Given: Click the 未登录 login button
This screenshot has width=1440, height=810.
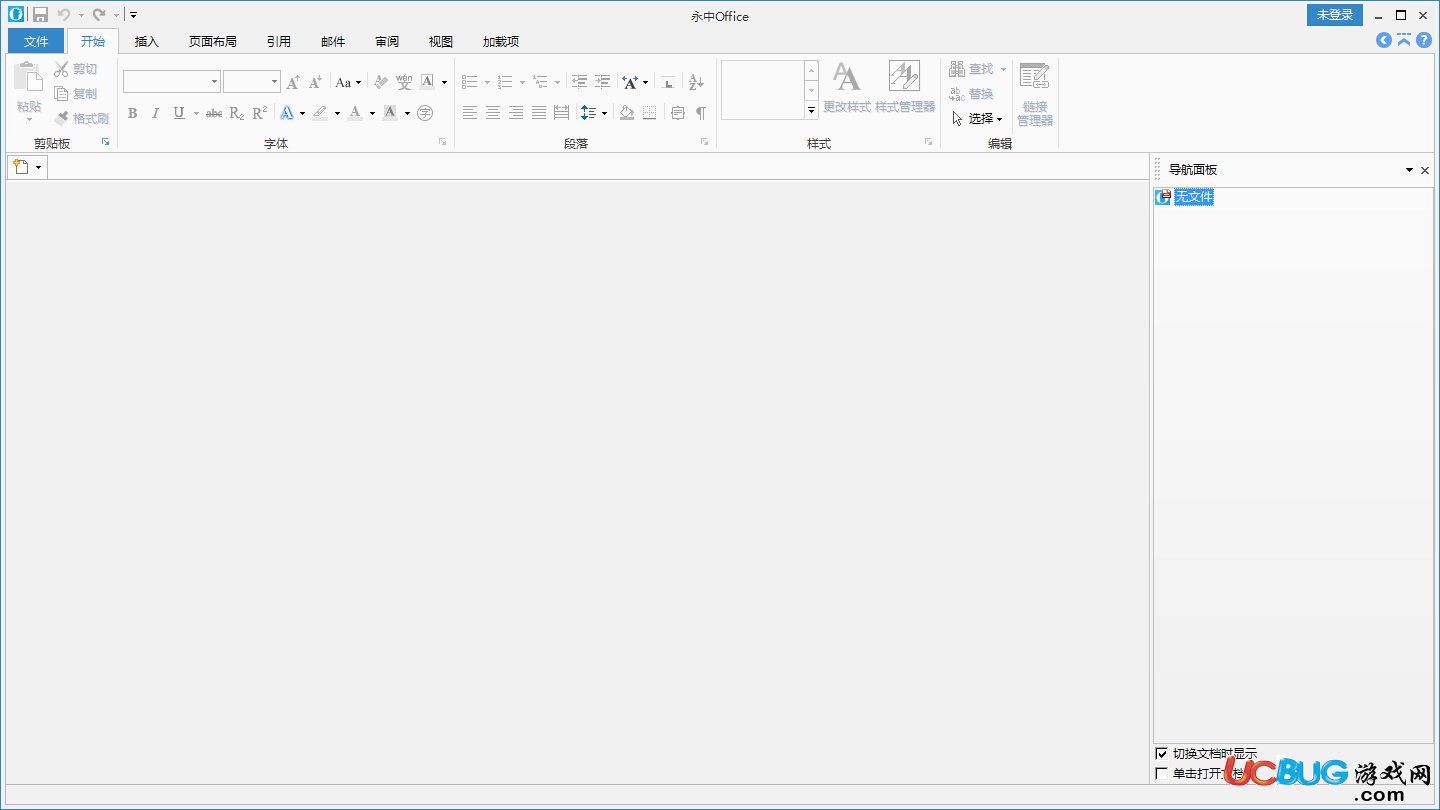Looking at the screenshot, I should point(1334,15).
